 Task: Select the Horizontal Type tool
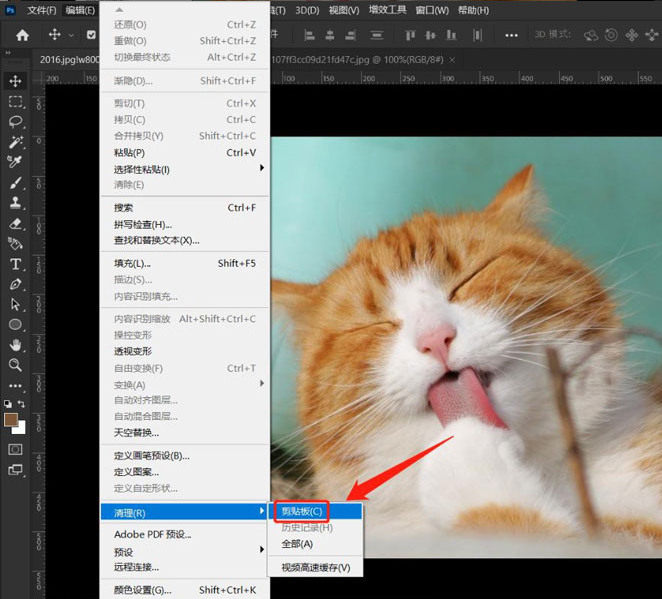coord(15,264)
